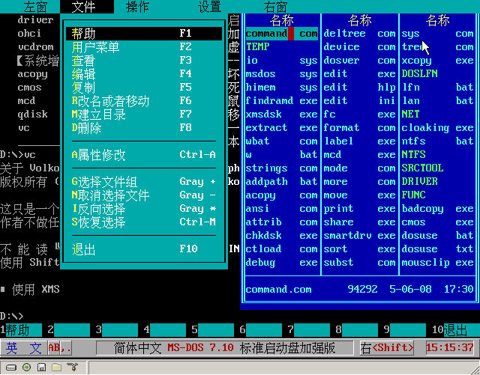Choose 查看 F3 in file menu
The height and width of the screenshot is (375, 480).
pyautogui.click(x=144, y=60)
